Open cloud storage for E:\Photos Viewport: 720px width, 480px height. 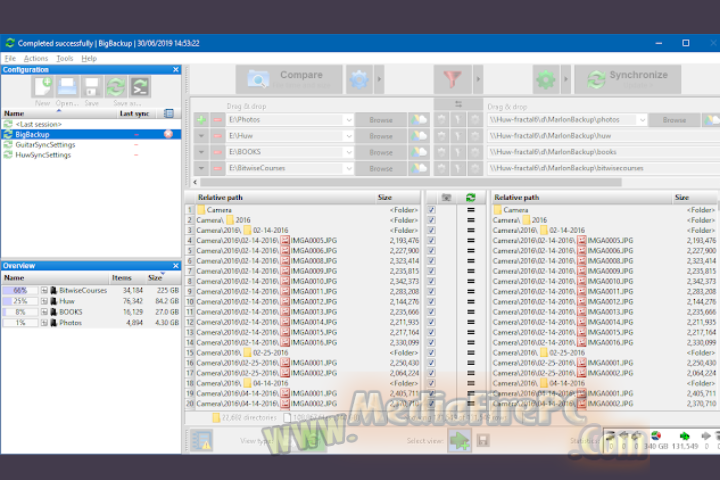pyautogui.click(x=418, y=120)
